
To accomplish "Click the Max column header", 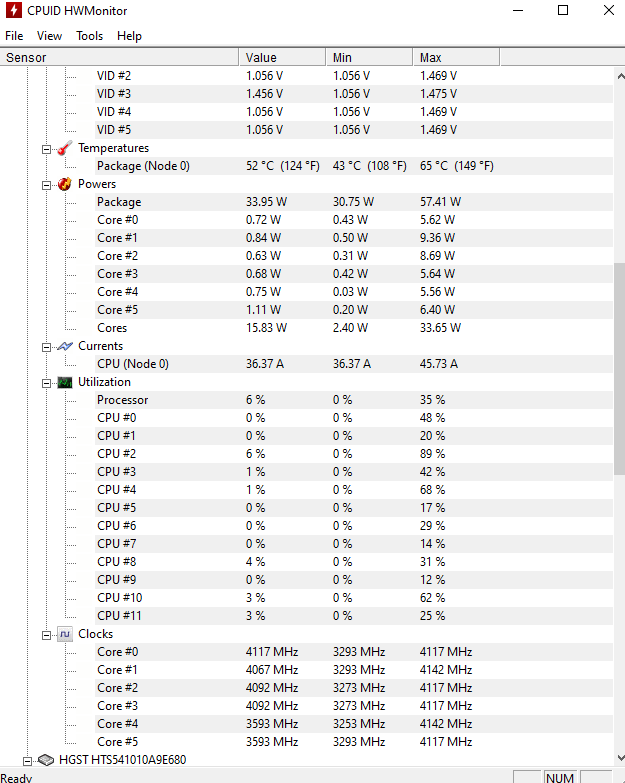I will (456, 57).
